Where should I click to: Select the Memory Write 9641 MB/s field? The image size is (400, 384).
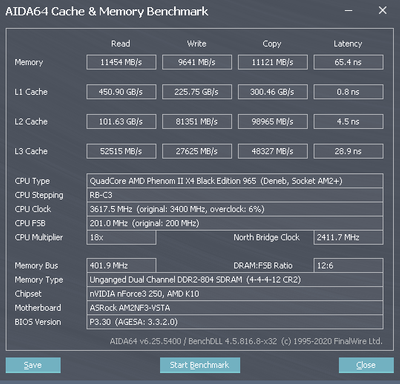(197, 62)
